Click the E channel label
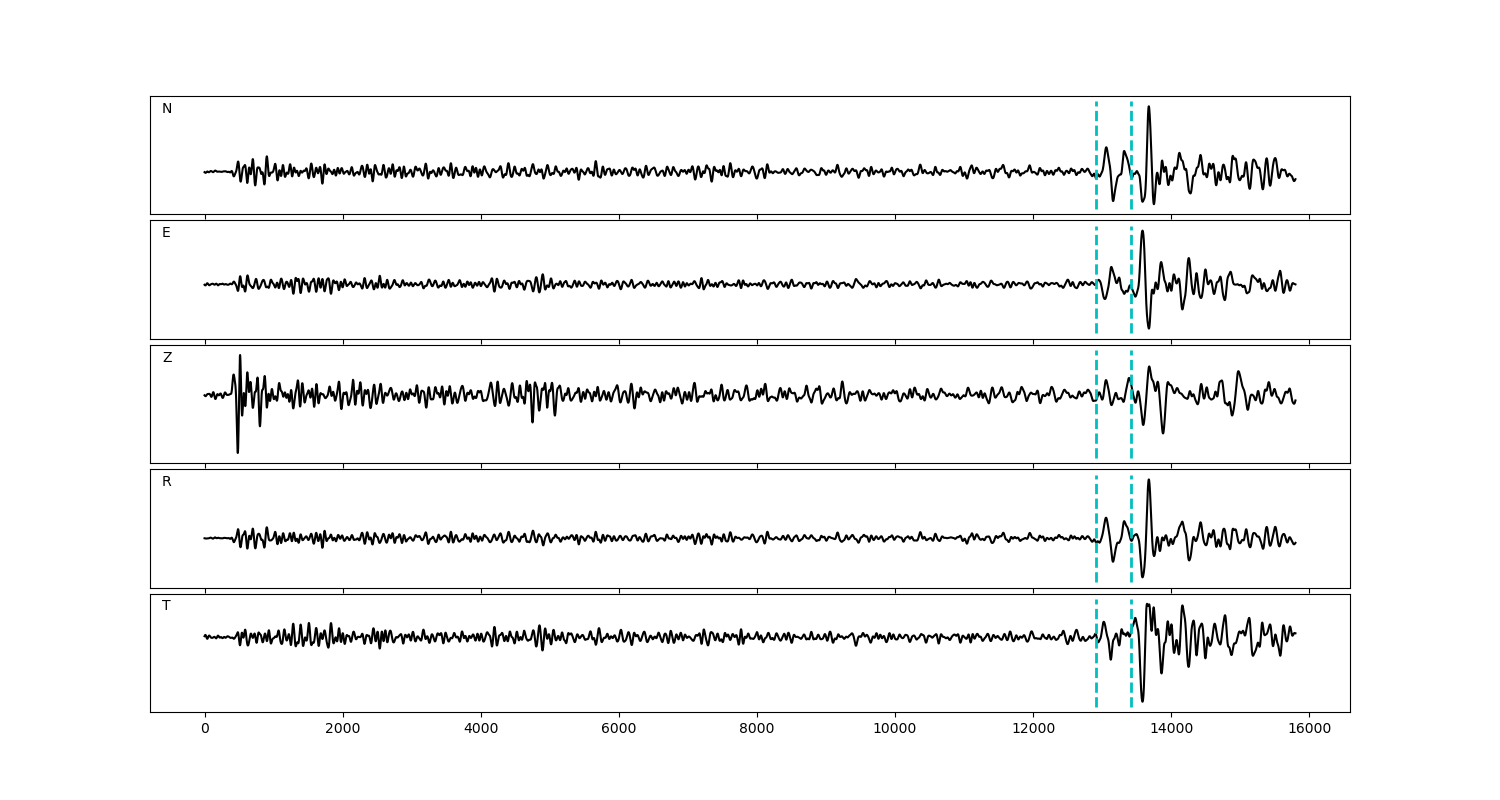The width and height of the screenshot is (1500, 800). click(166, 233)
